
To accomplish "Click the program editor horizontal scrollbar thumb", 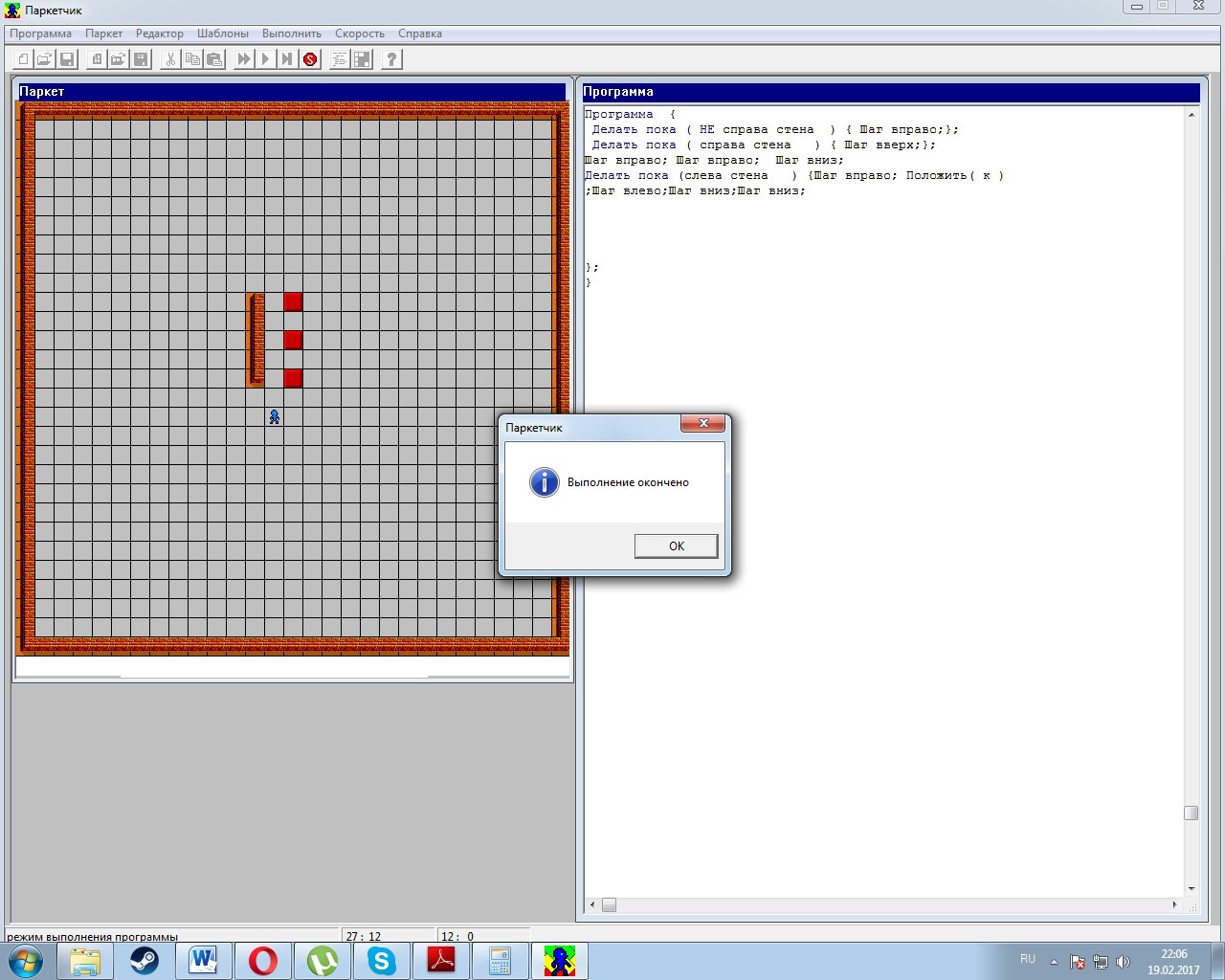I will pos(609,904).
